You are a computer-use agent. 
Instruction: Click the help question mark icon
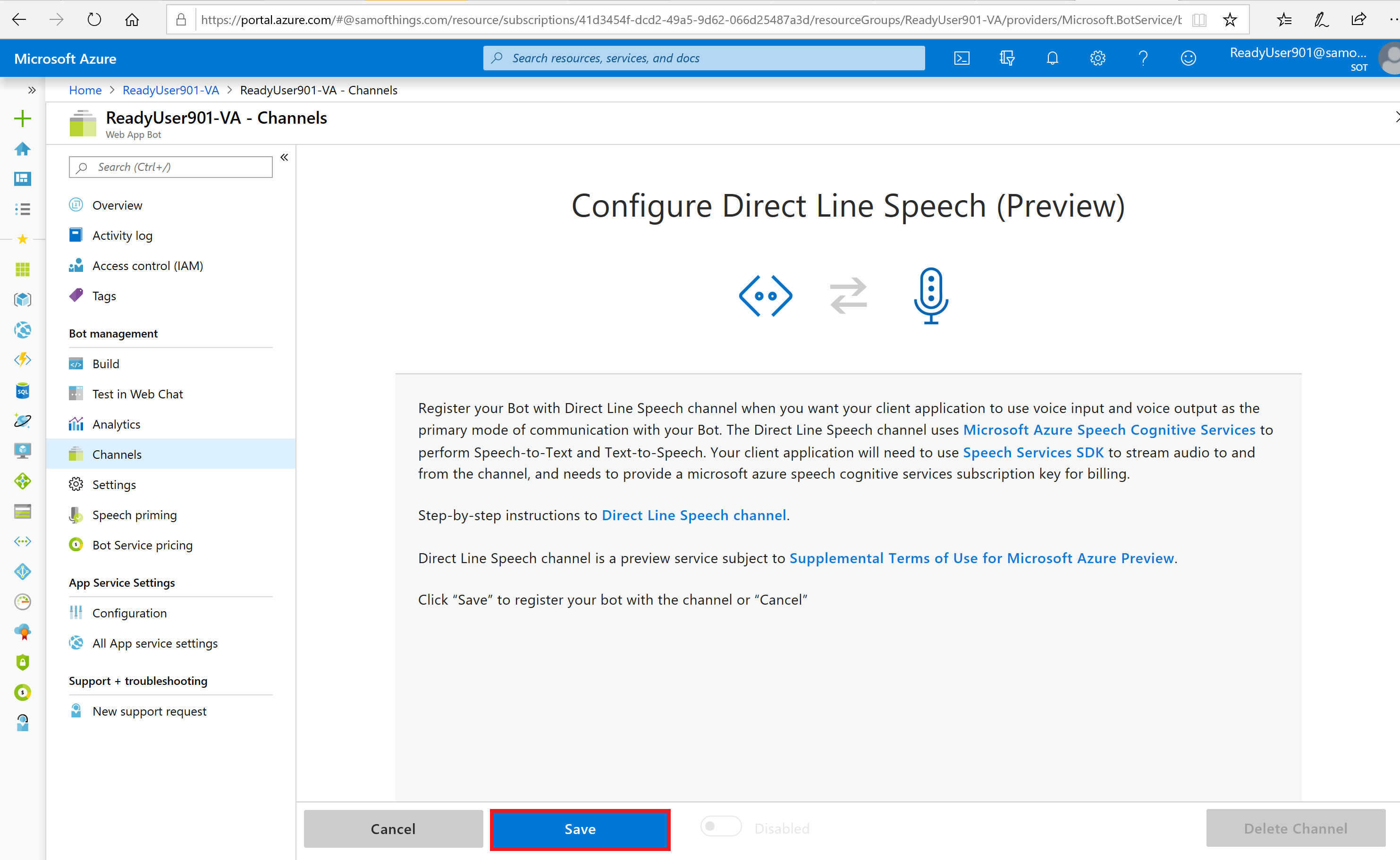tap(1143, 58)
